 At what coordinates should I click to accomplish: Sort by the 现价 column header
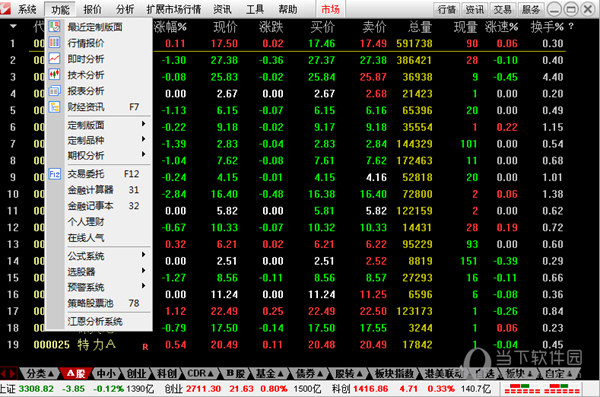pyautogui.click(x=225, y=27)
